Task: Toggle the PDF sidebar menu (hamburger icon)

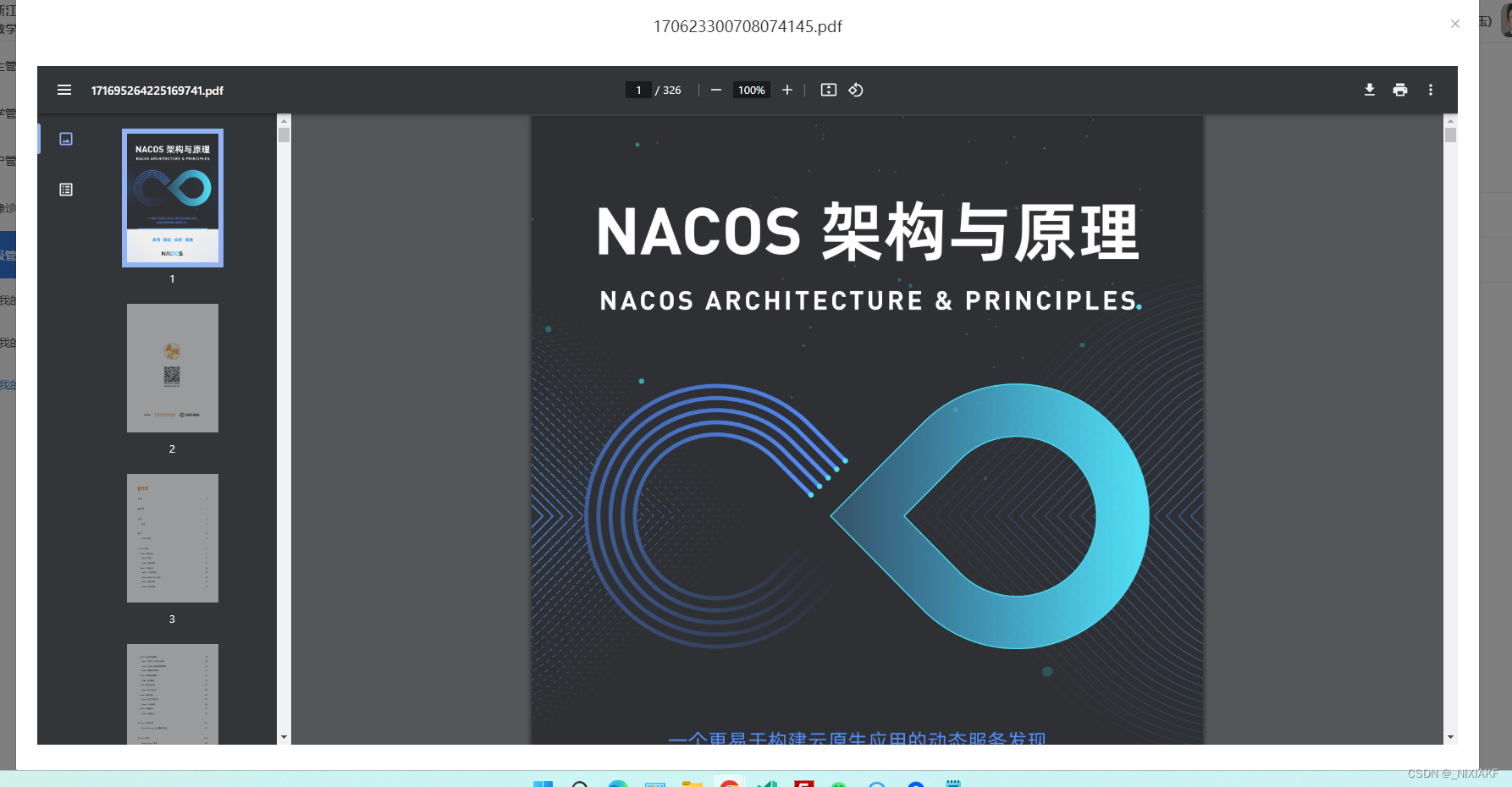Action: tap(64, 90)
